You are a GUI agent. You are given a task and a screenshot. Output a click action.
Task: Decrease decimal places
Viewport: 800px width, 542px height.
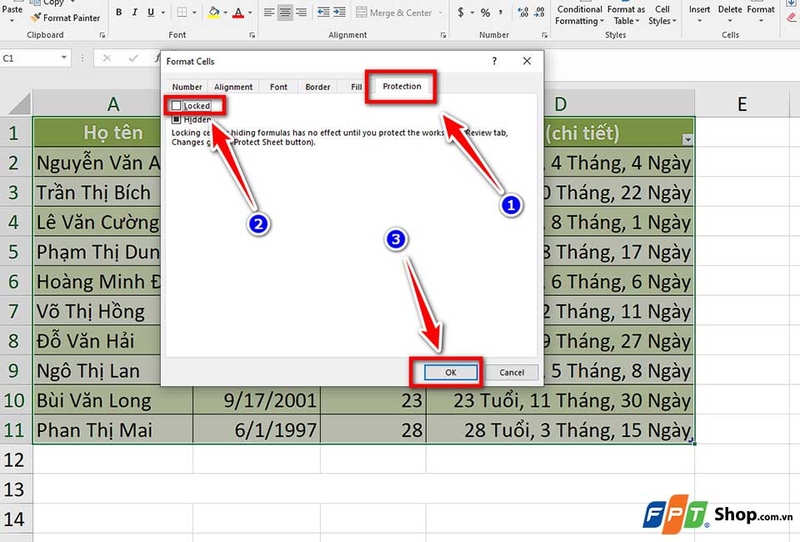tap(539, 12)
